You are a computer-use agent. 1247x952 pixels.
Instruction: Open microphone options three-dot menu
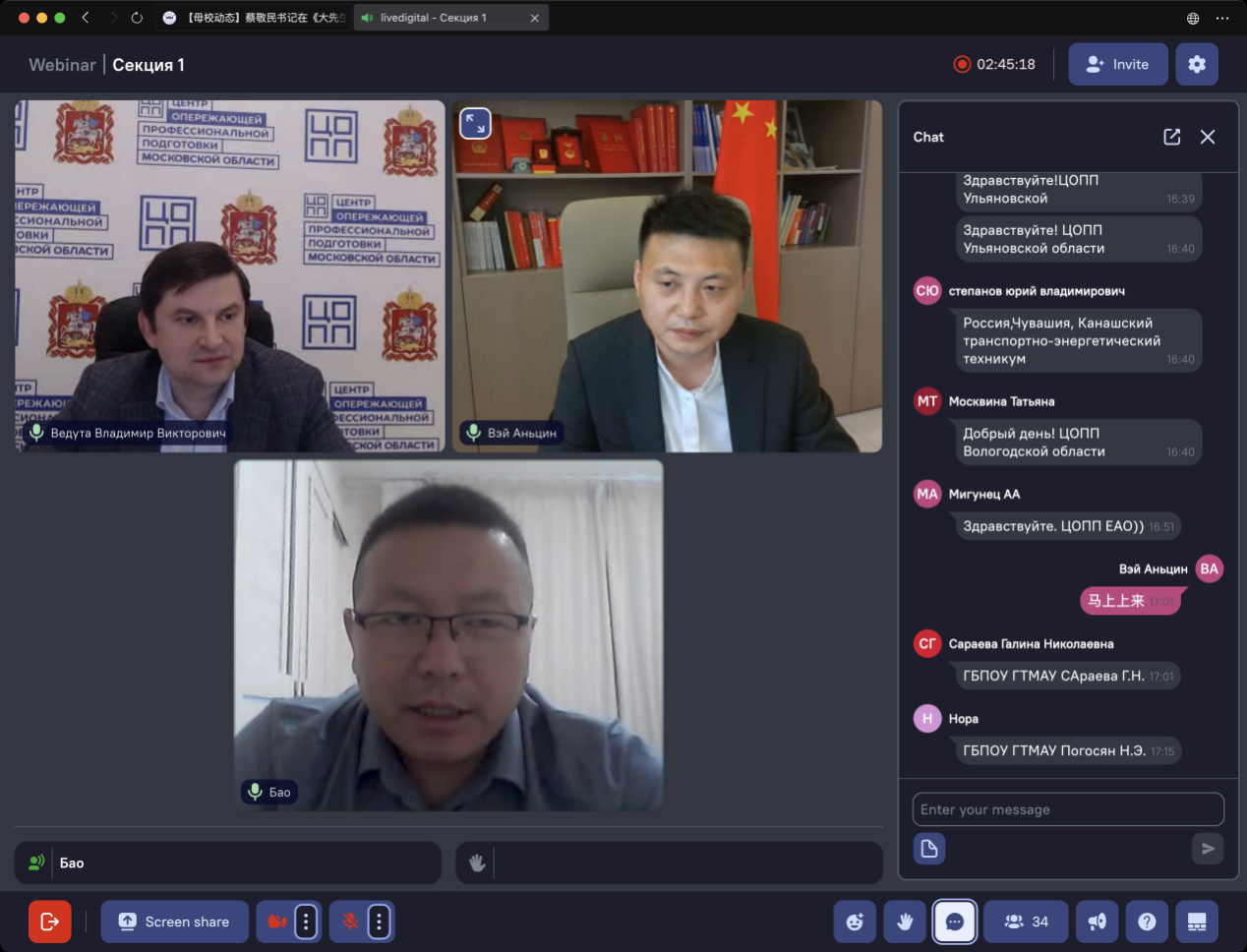[x=379, y=922]
